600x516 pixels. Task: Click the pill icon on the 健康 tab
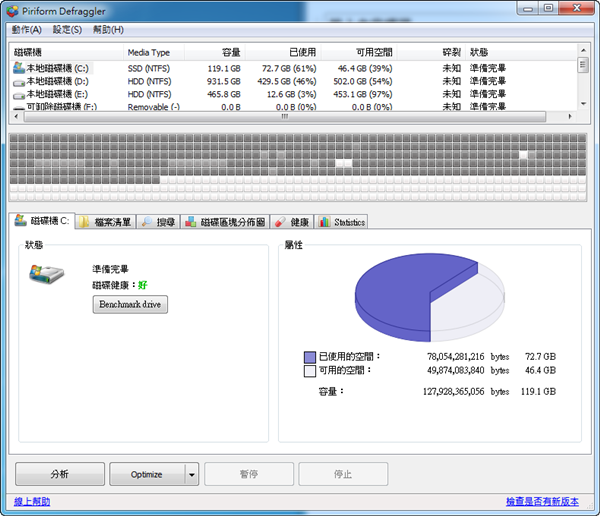pyautogui.click(x=280, y=222)
